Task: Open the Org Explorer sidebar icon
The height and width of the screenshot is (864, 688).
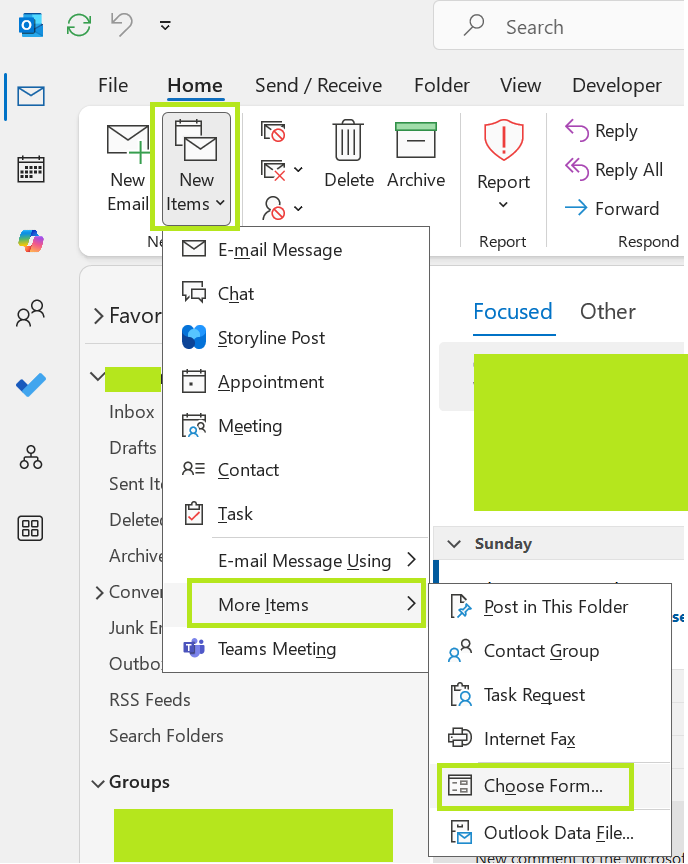Action: [31, 457]
